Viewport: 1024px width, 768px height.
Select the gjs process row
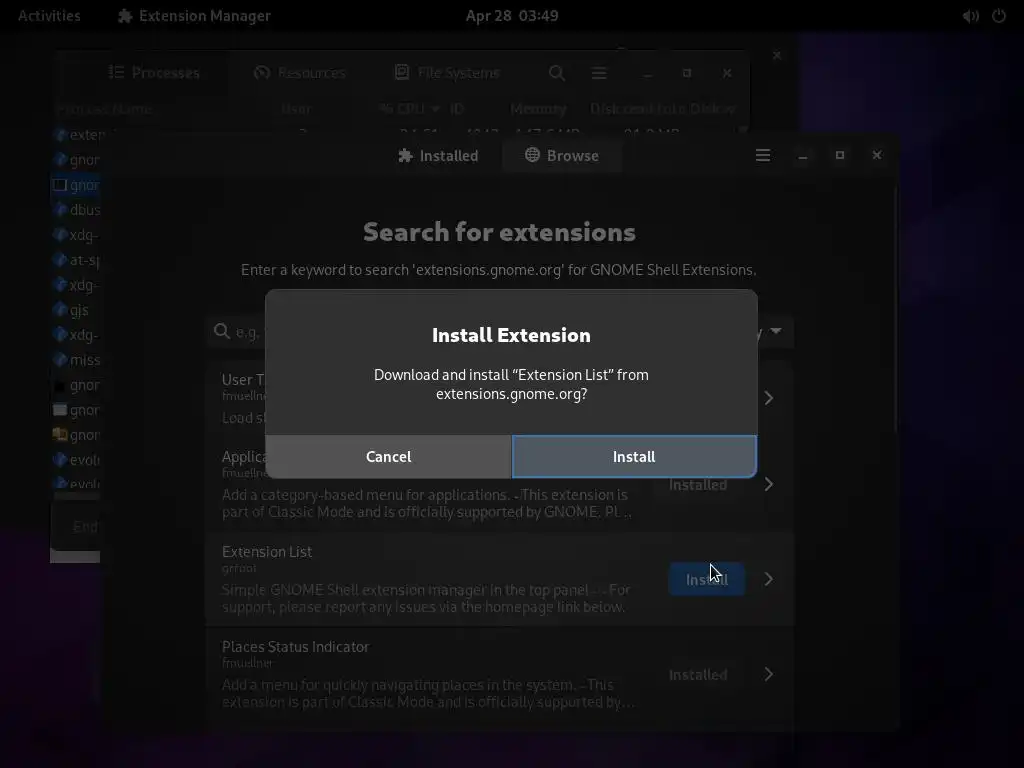point(76,310)
